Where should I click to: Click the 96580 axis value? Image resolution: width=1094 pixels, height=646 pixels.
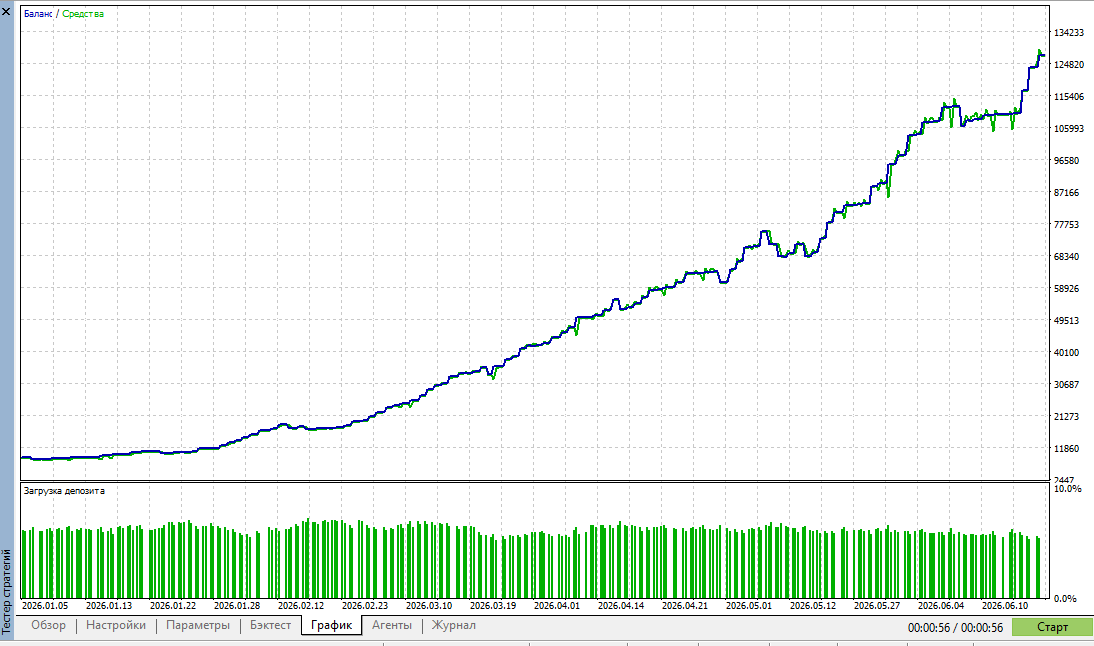point(1066,161)
